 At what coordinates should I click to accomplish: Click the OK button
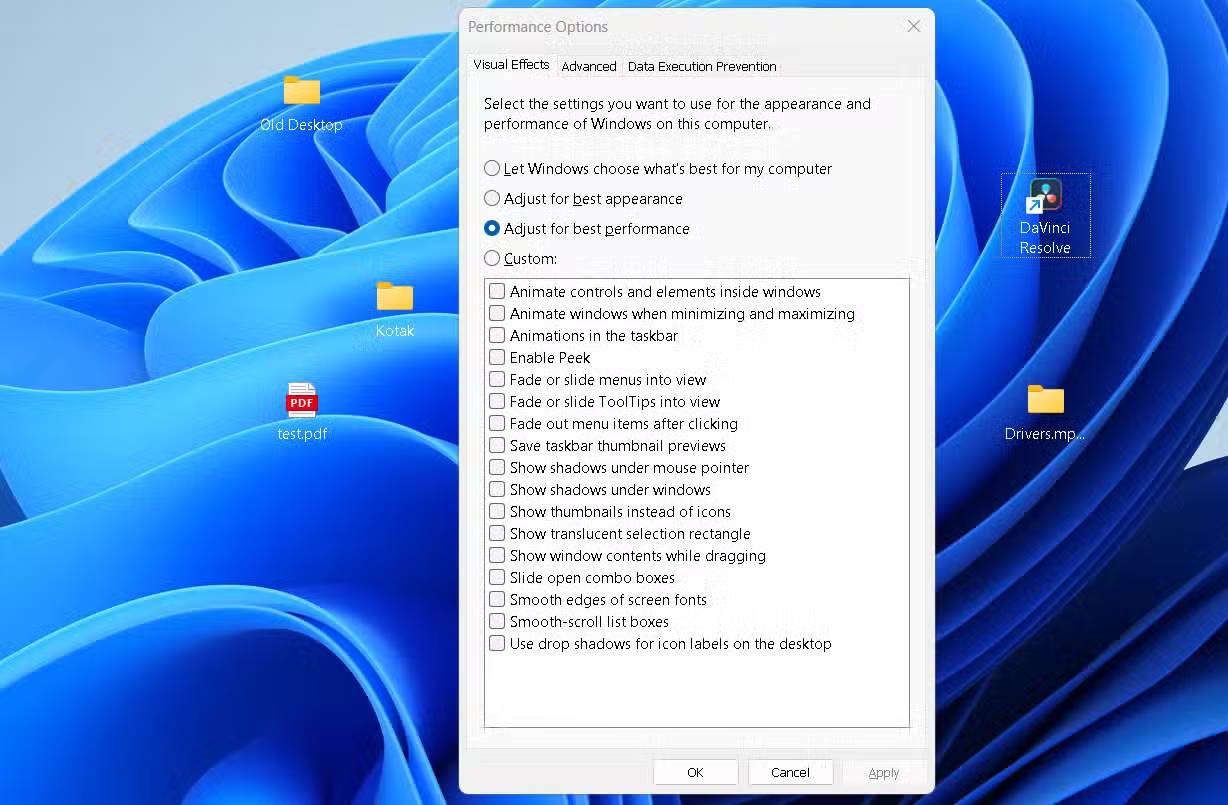695,771
